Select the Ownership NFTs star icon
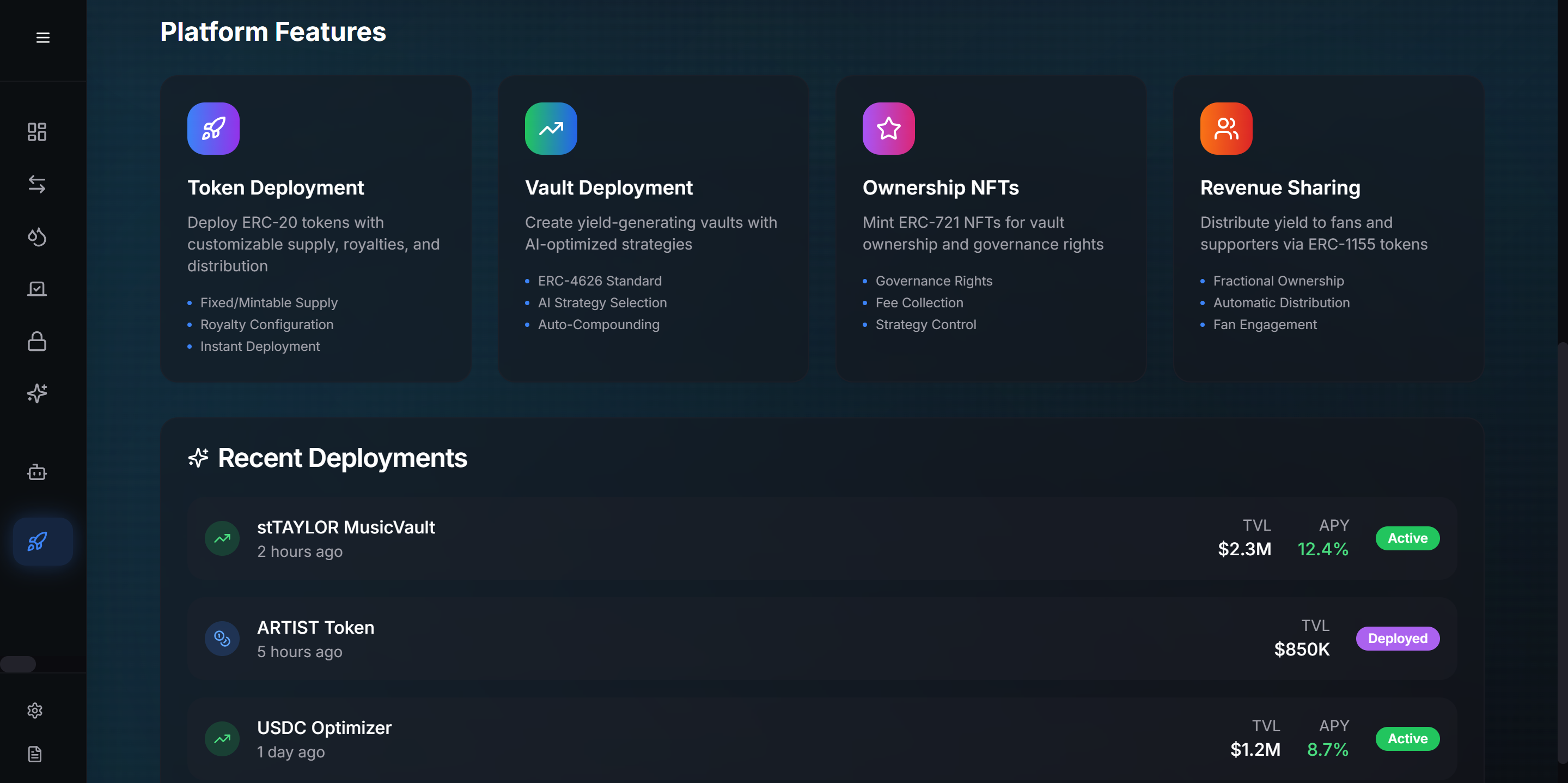Screen dimensions: 1568x783 click(889, 129)
